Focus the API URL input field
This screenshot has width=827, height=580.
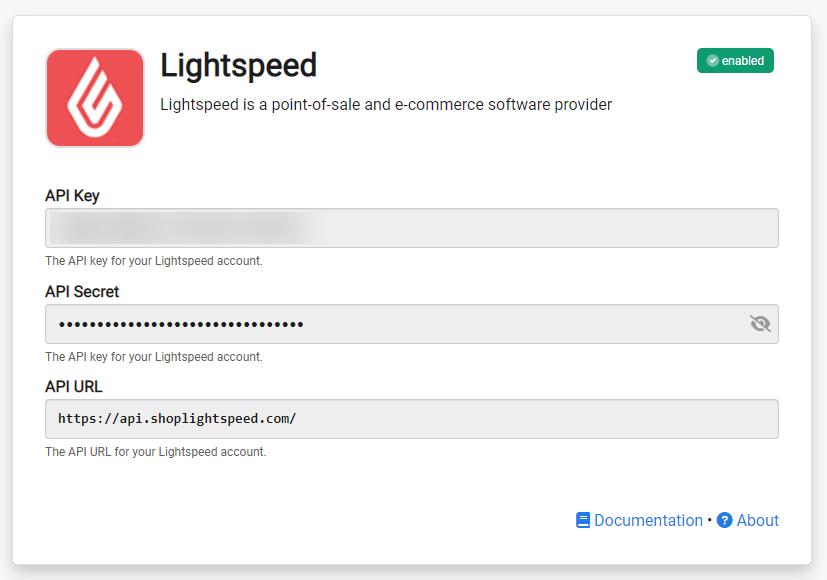coord(412,419)
